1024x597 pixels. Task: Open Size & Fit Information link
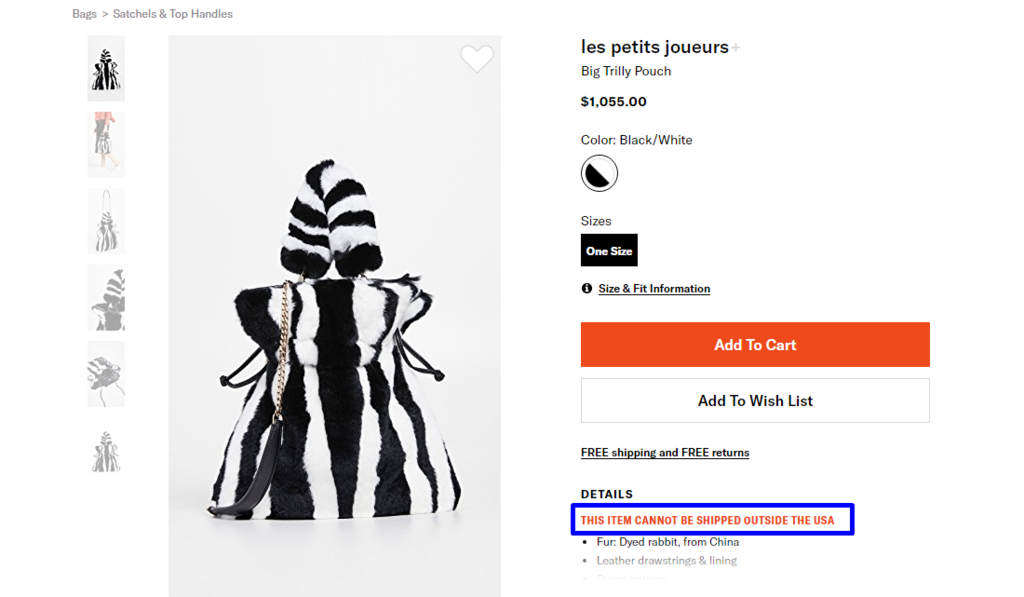(x=654, y=289)
